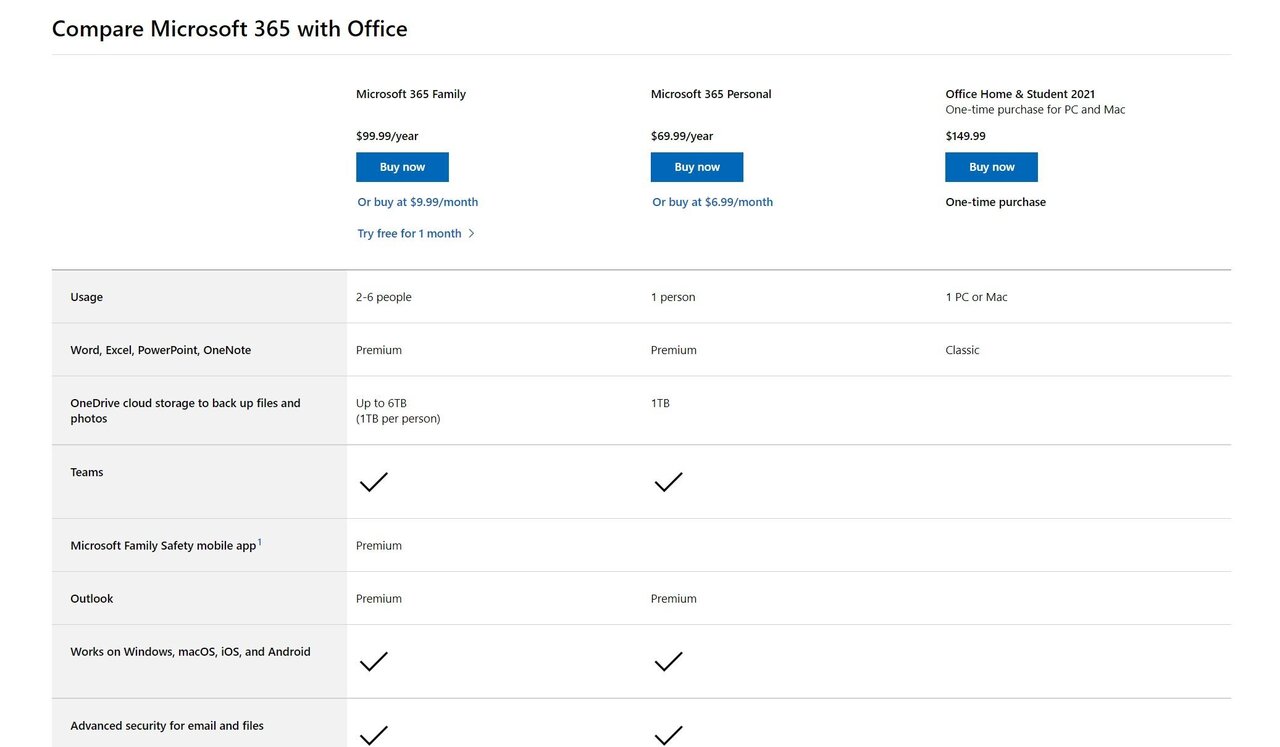The height and width of the screenshot is (747, 1280).
Task: Click the Personal checkmark for Works on Windows row
Action: pyautogui.click(x=668, y=661)
